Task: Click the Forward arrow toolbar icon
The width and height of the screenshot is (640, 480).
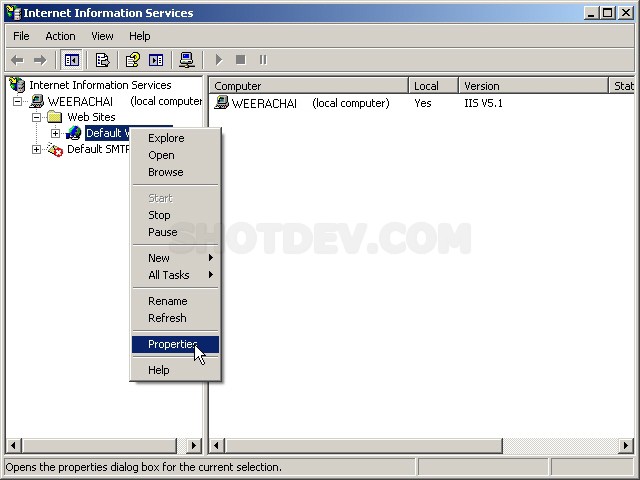Action: point(40,60)
